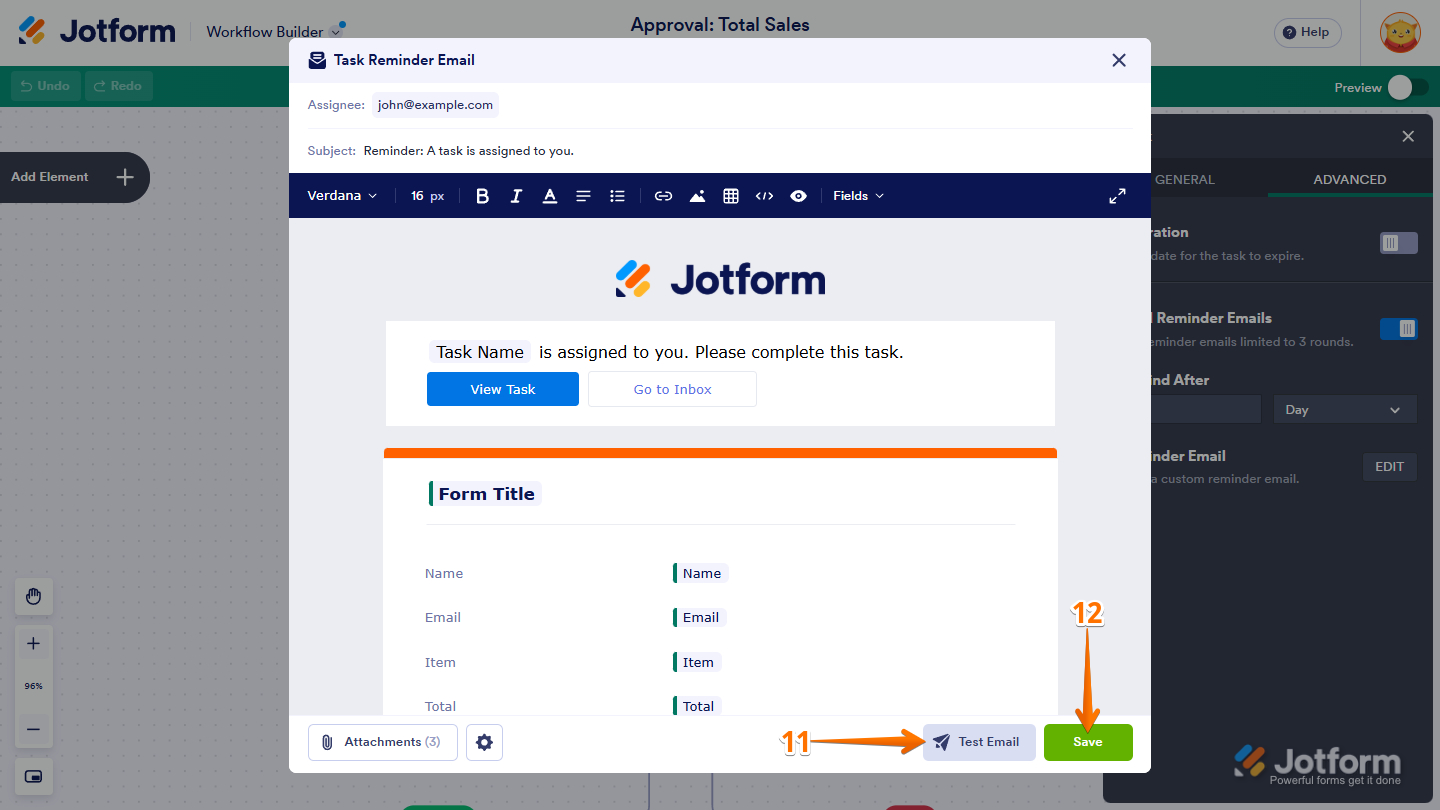Close the Task Reminder Email dialog
1440x810 pixels.
pos(1119,60)
